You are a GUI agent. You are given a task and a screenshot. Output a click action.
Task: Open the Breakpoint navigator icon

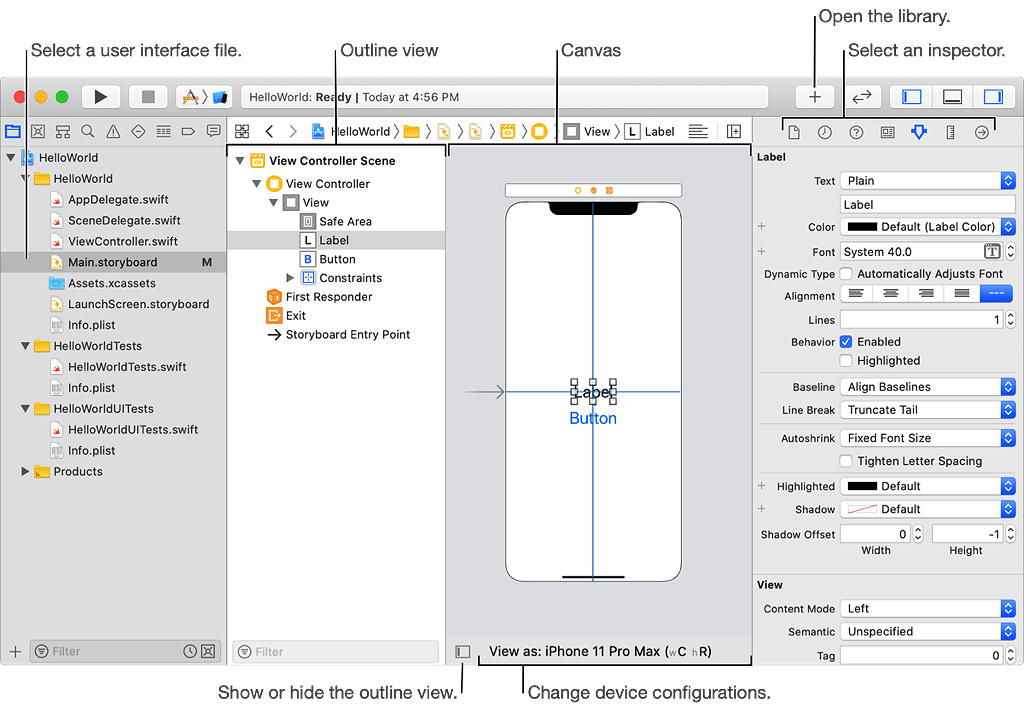[188, 131]
